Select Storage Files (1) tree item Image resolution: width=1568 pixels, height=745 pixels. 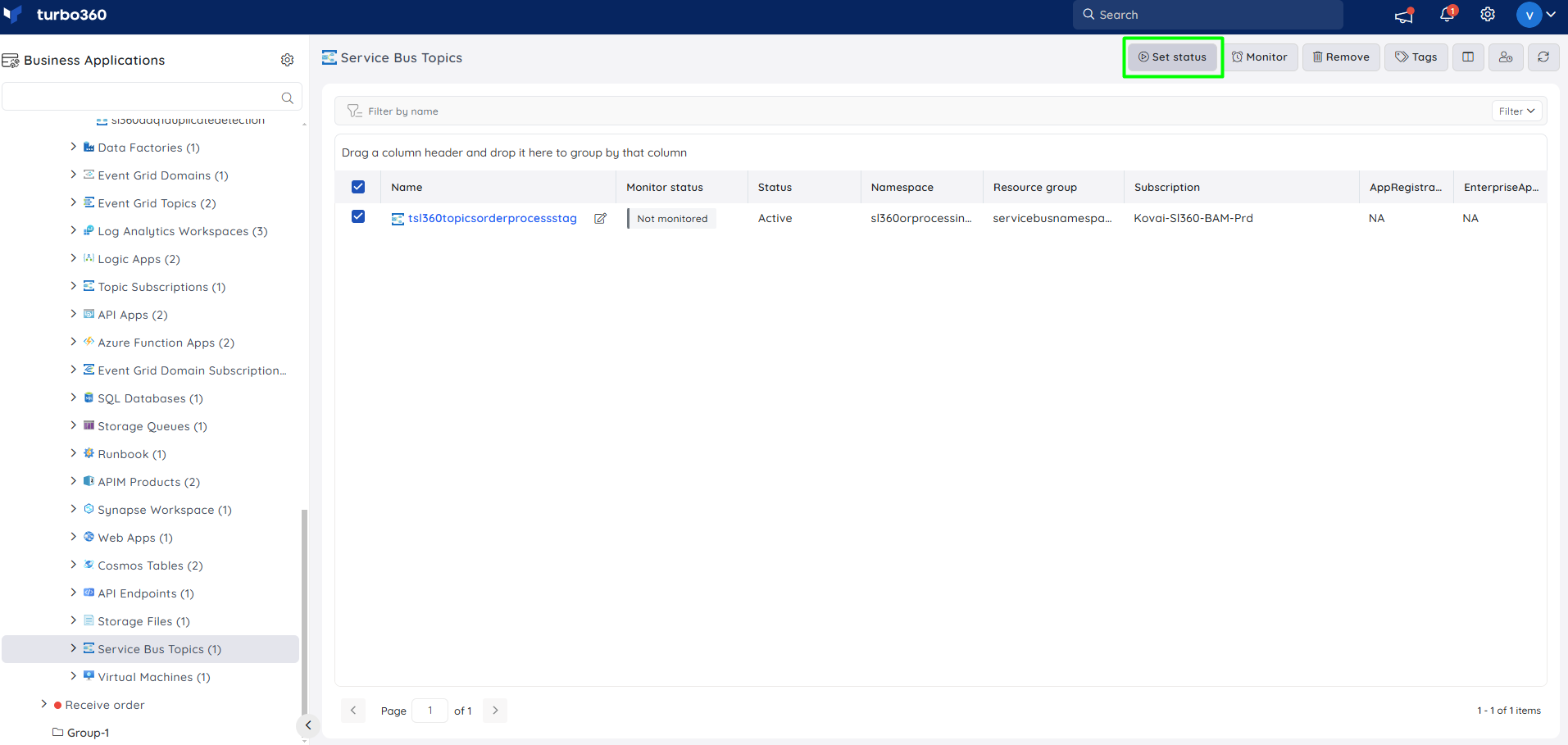[x=143, y=621]
